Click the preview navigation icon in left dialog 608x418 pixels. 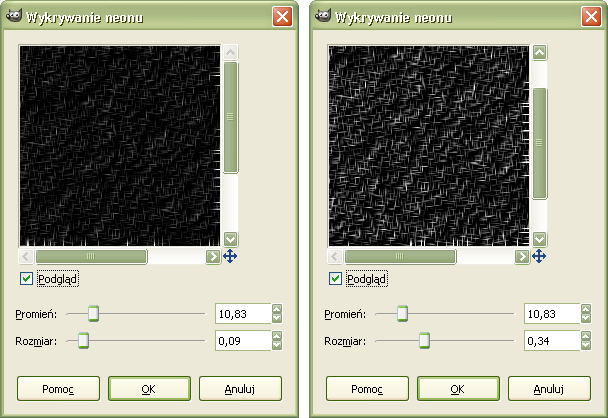(230, 257)
